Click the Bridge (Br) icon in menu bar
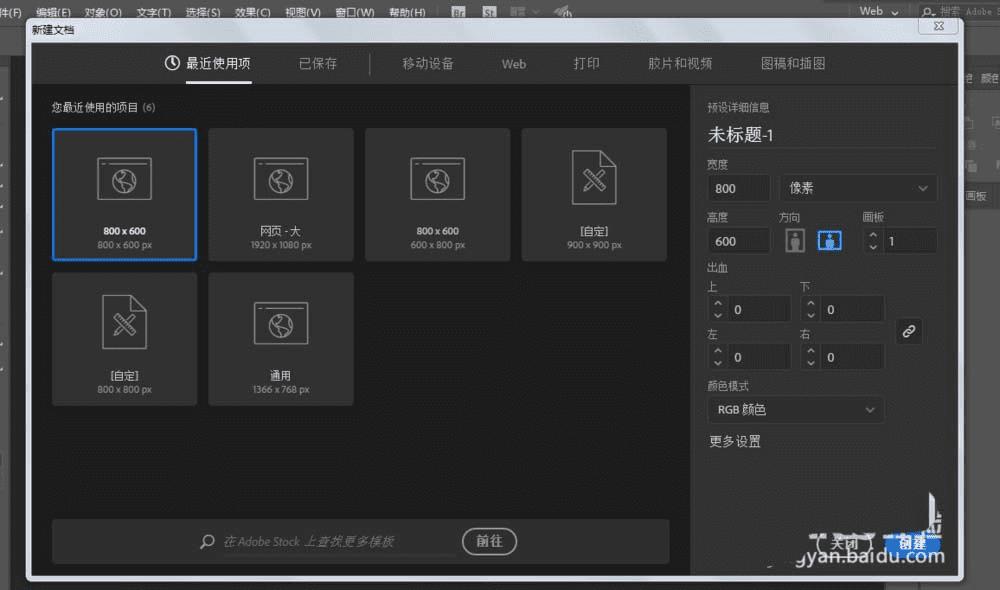 pos(458,12)
